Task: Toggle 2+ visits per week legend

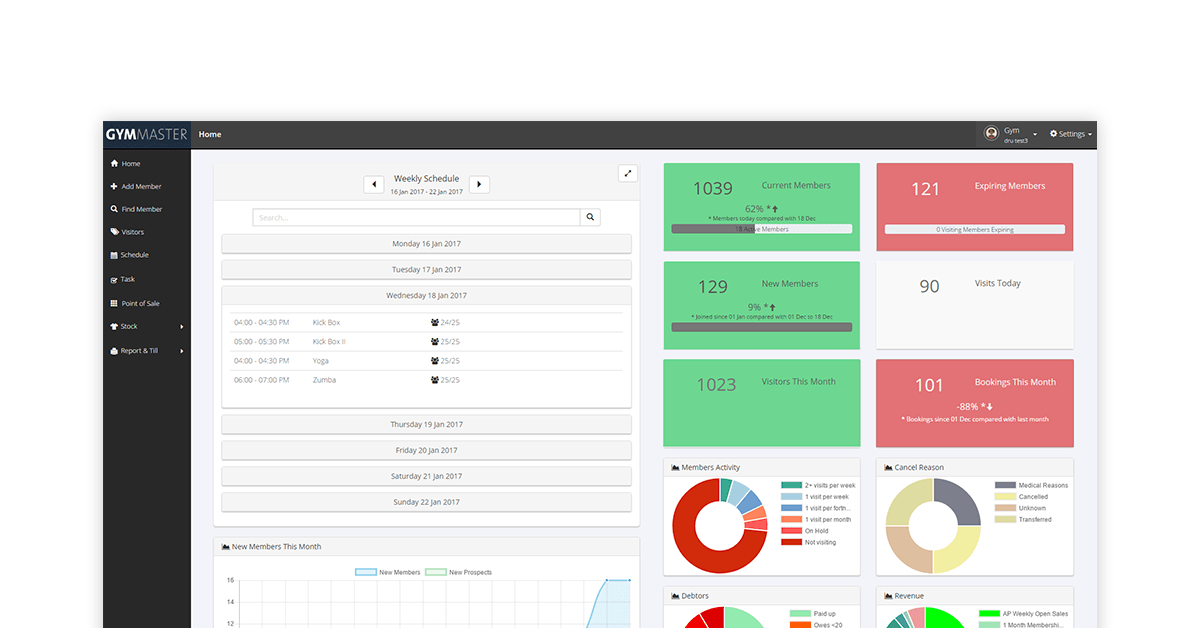Action: [x=818, y=485]
